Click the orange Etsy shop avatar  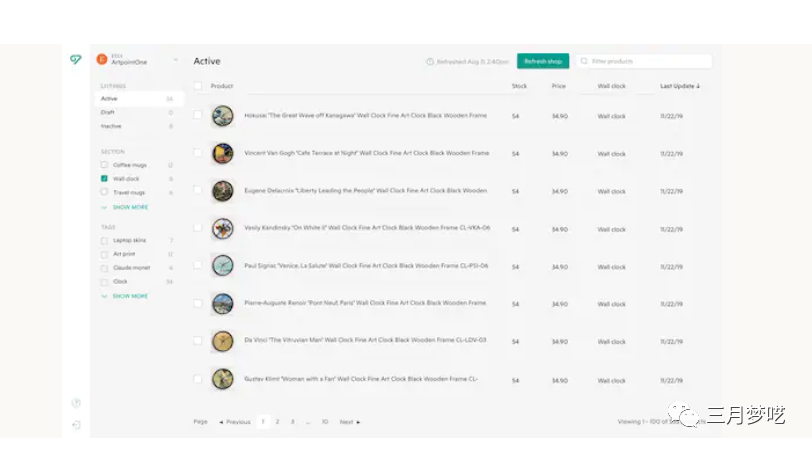(102, 60)
